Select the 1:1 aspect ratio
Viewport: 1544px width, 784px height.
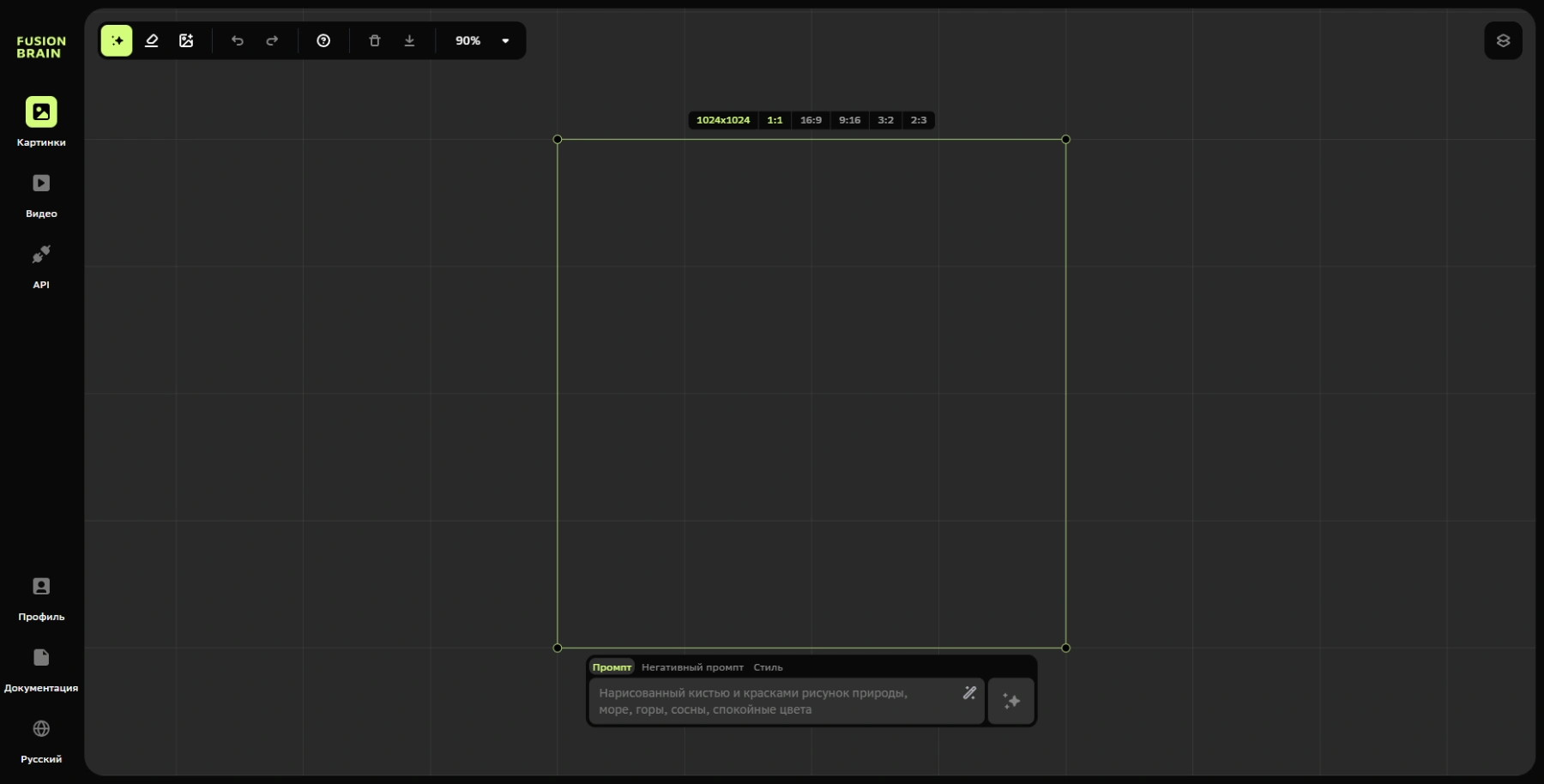pyautogui.click(x=775, y=120)
